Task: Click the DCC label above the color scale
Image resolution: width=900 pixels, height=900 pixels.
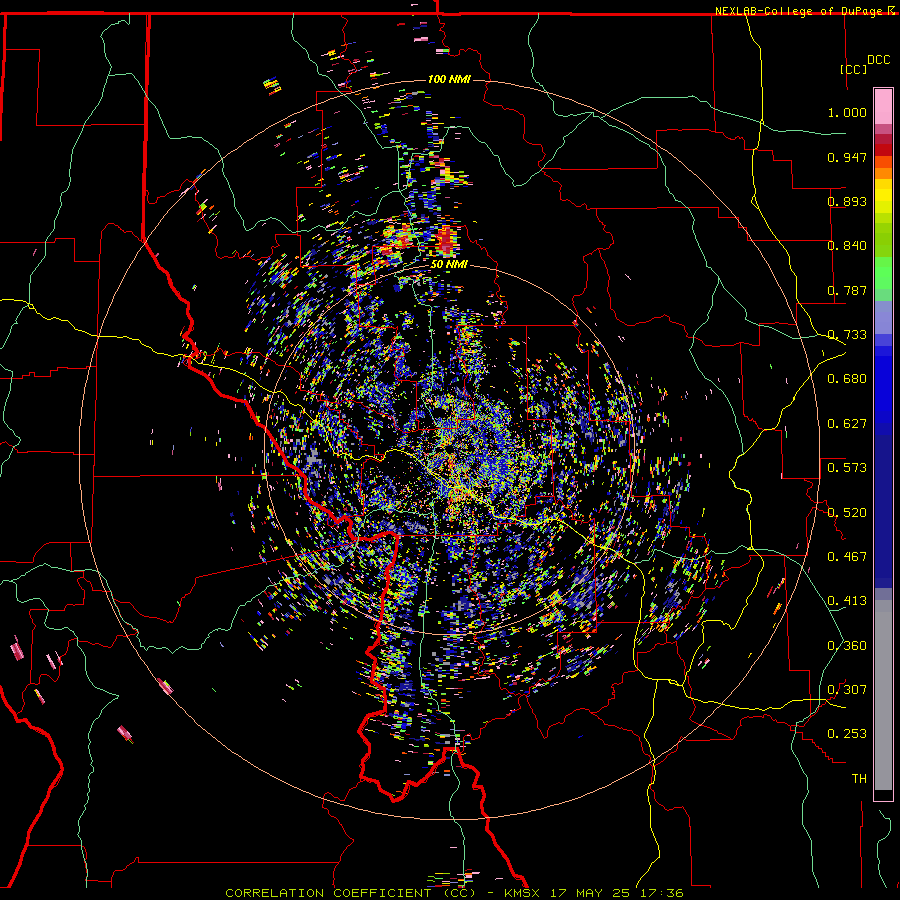Action: click(878, 60)
